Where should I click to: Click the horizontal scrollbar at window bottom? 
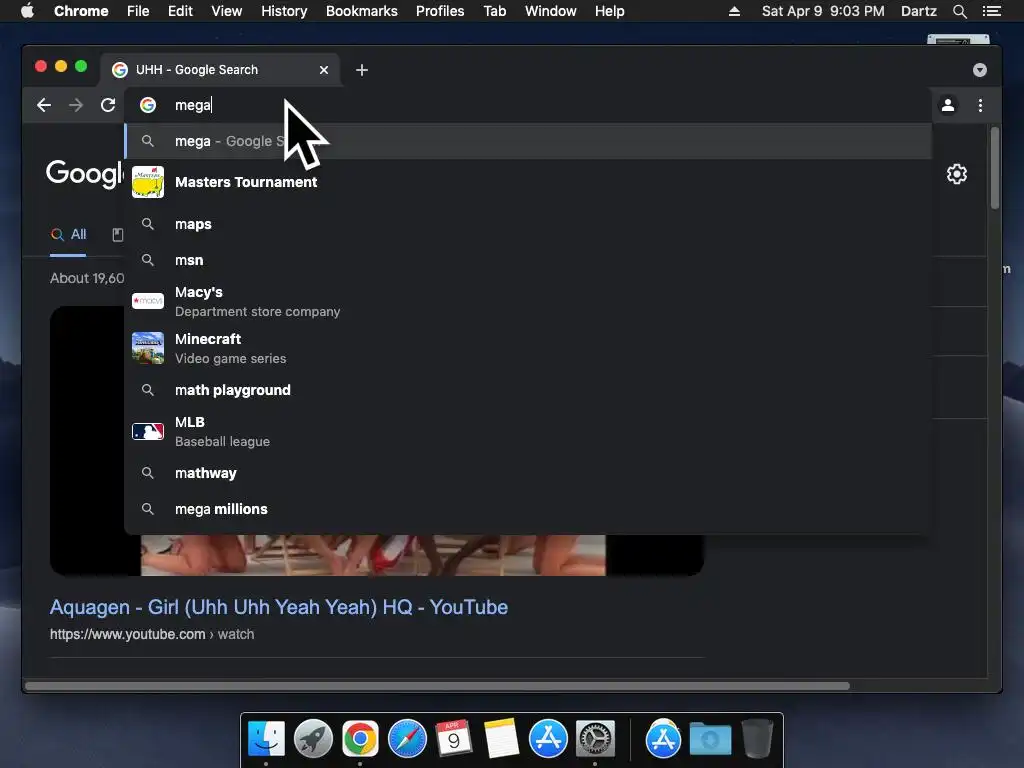point(437,686)
